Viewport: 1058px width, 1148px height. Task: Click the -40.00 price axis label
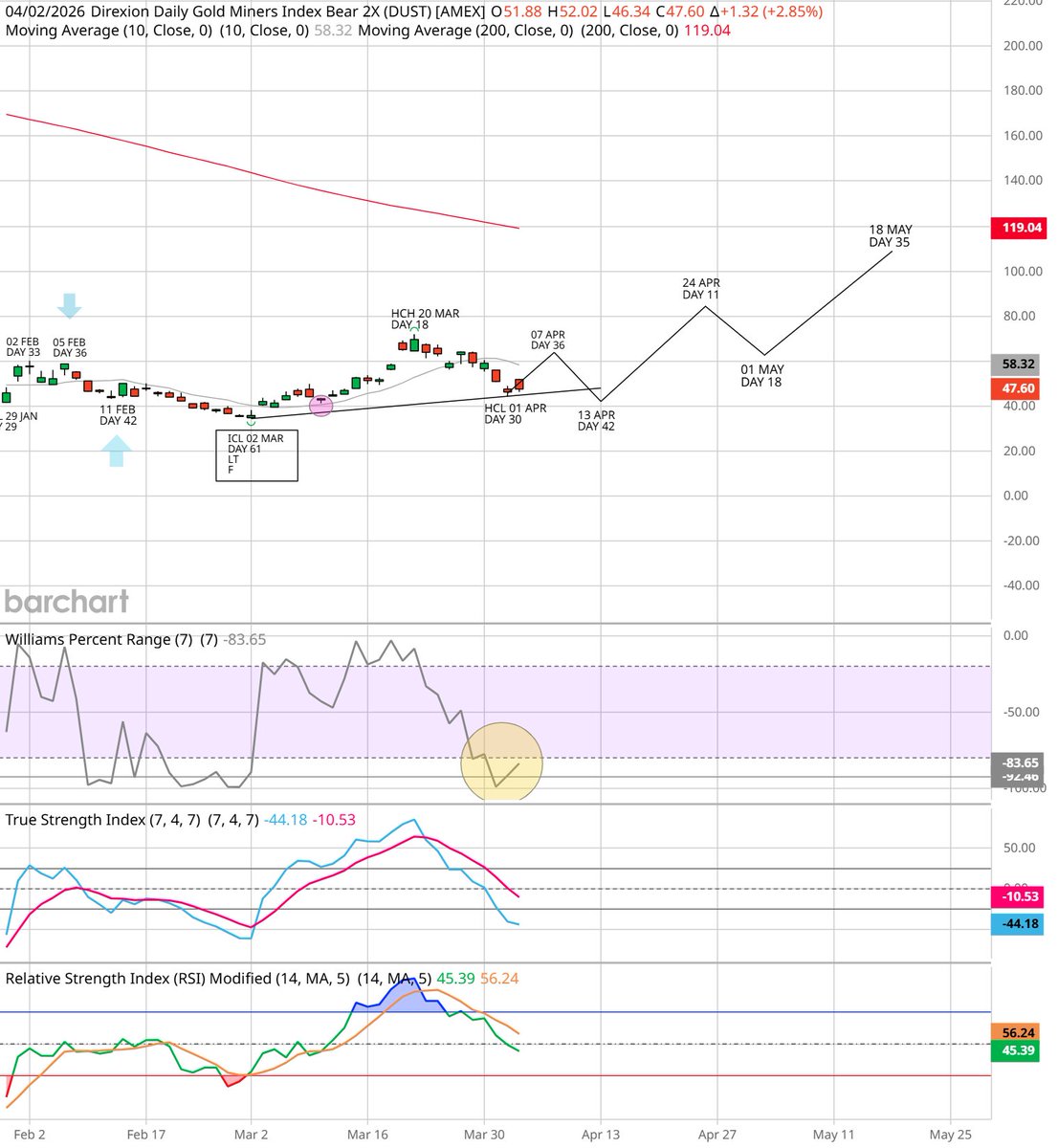click(1023, 585)
